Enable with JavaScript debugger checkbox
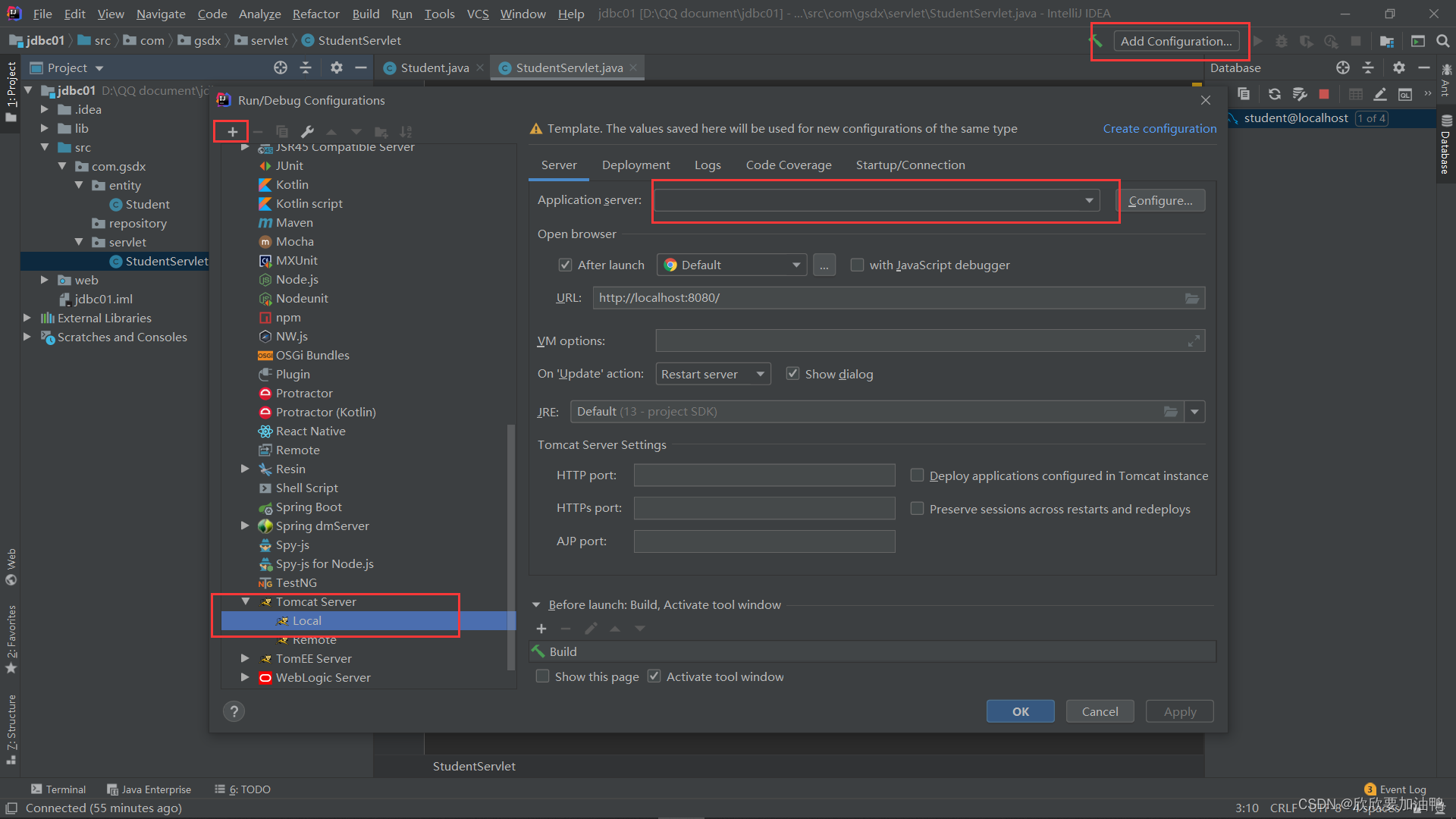Image resolution: width=1456 pixels, height=819 pixels. (857, 265)
